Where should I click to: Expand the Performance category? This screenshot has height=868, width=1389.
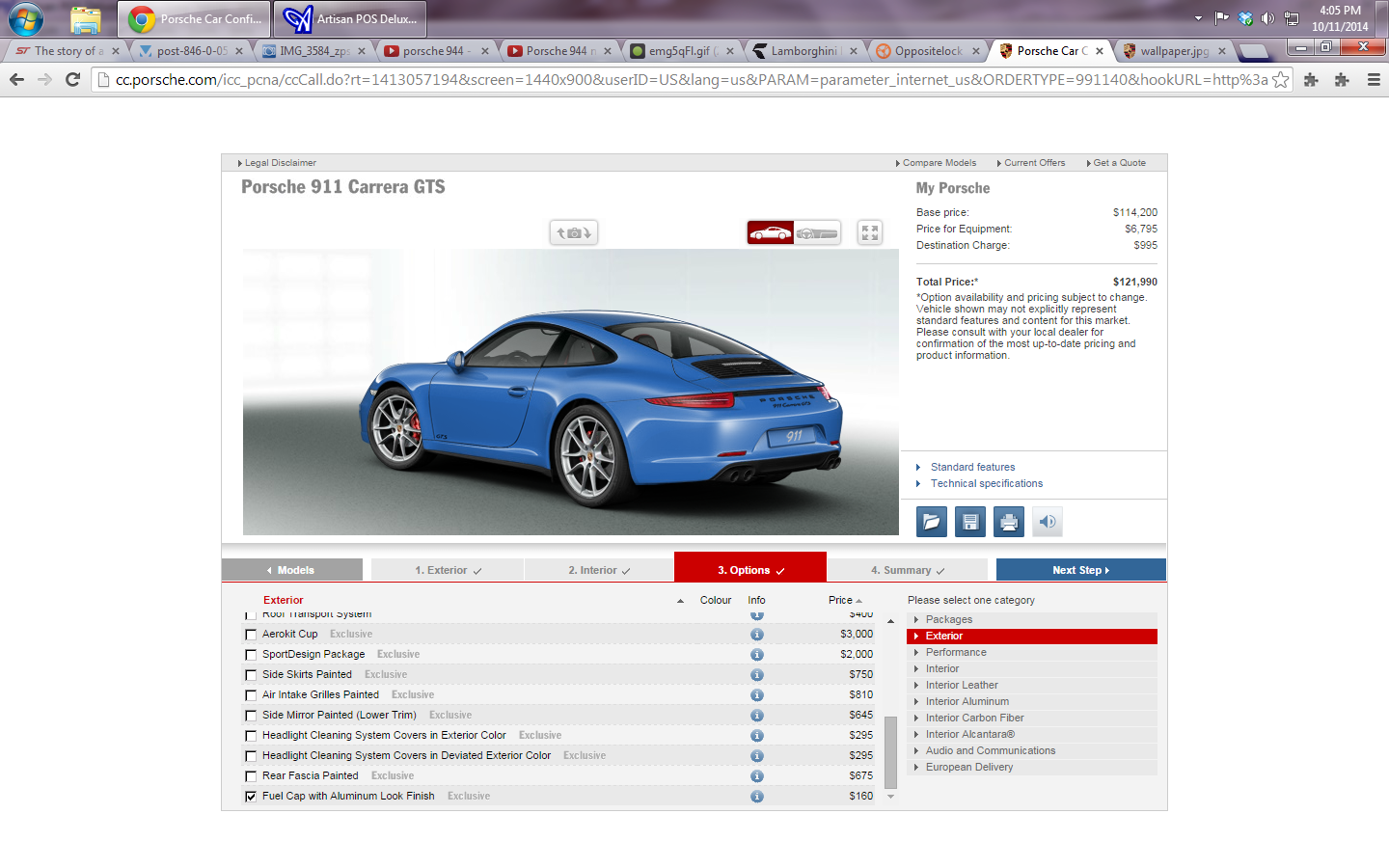(1032, 653)
